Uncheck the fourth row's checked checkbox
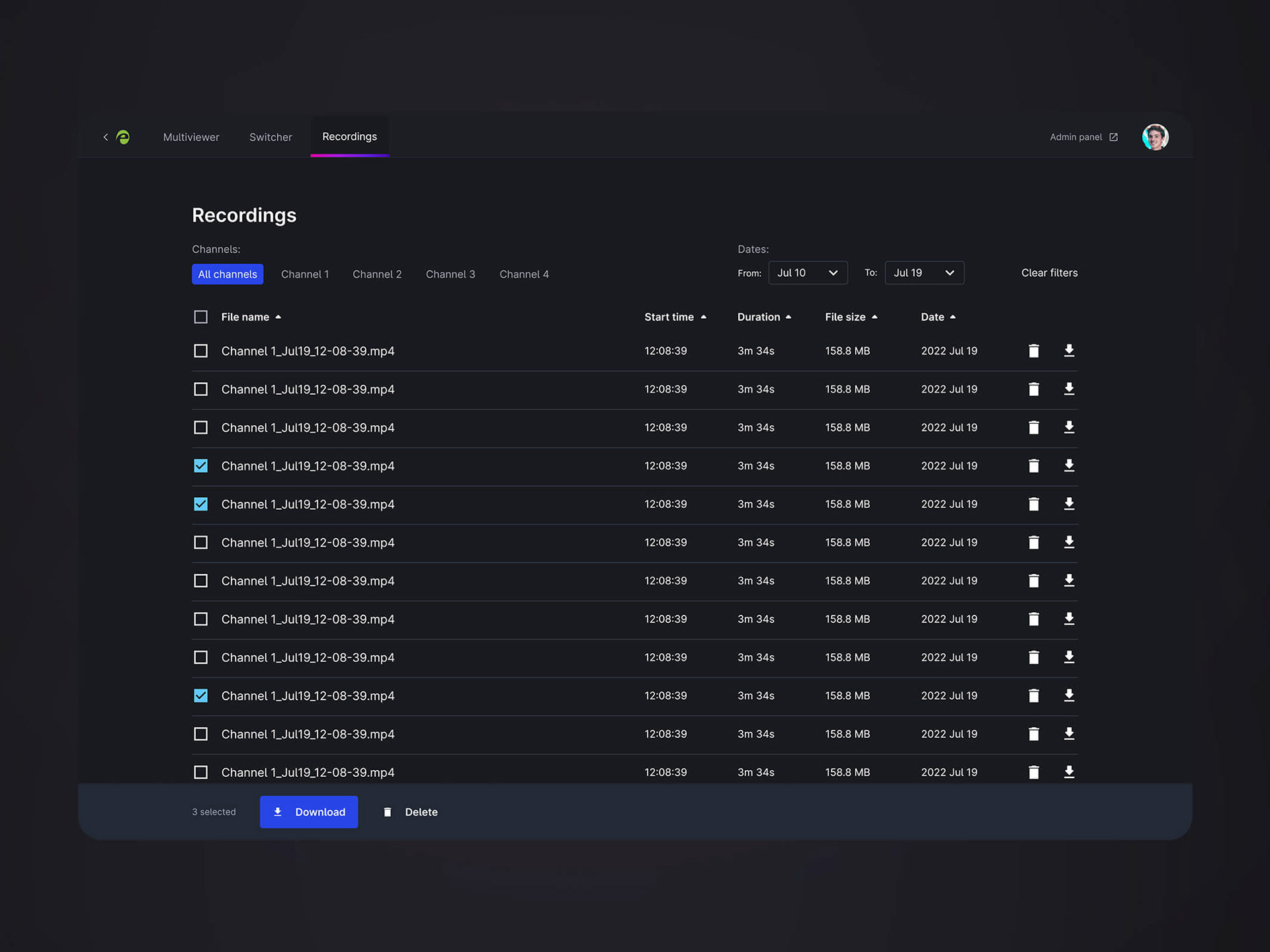The height and width of the screenshot is (952, 1270). (200, 465)
